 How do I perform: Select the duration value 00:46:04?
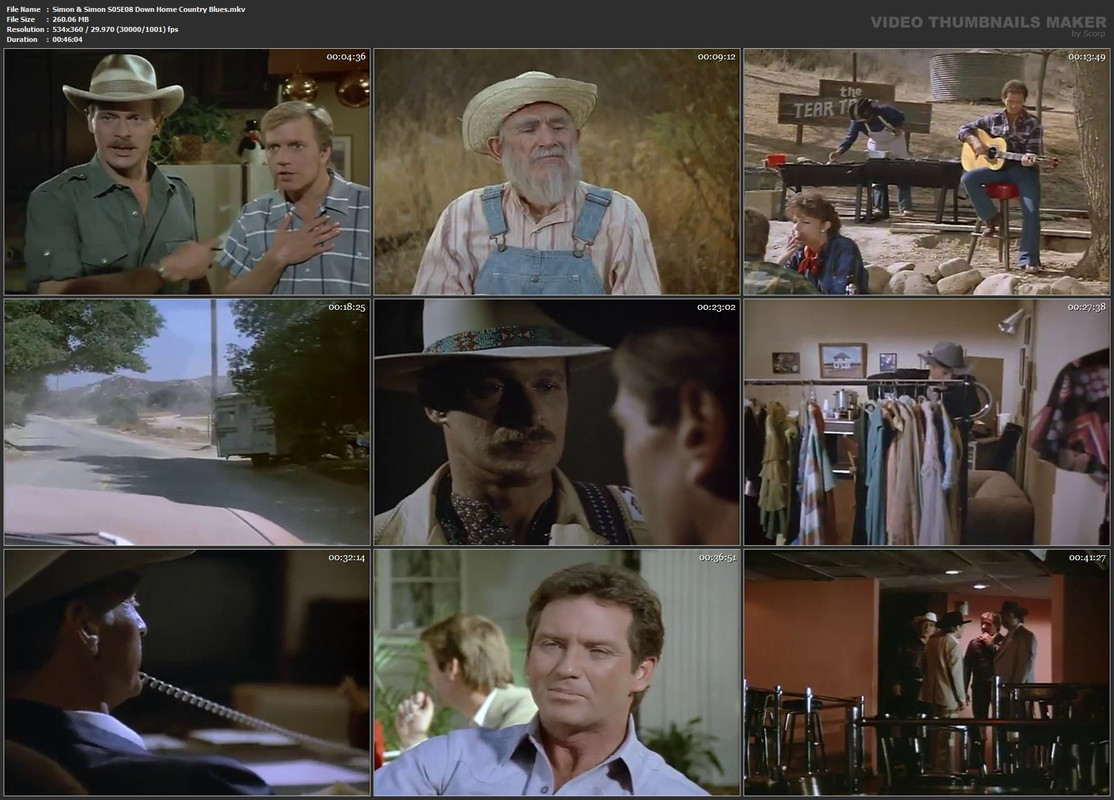tap(67, 39)
